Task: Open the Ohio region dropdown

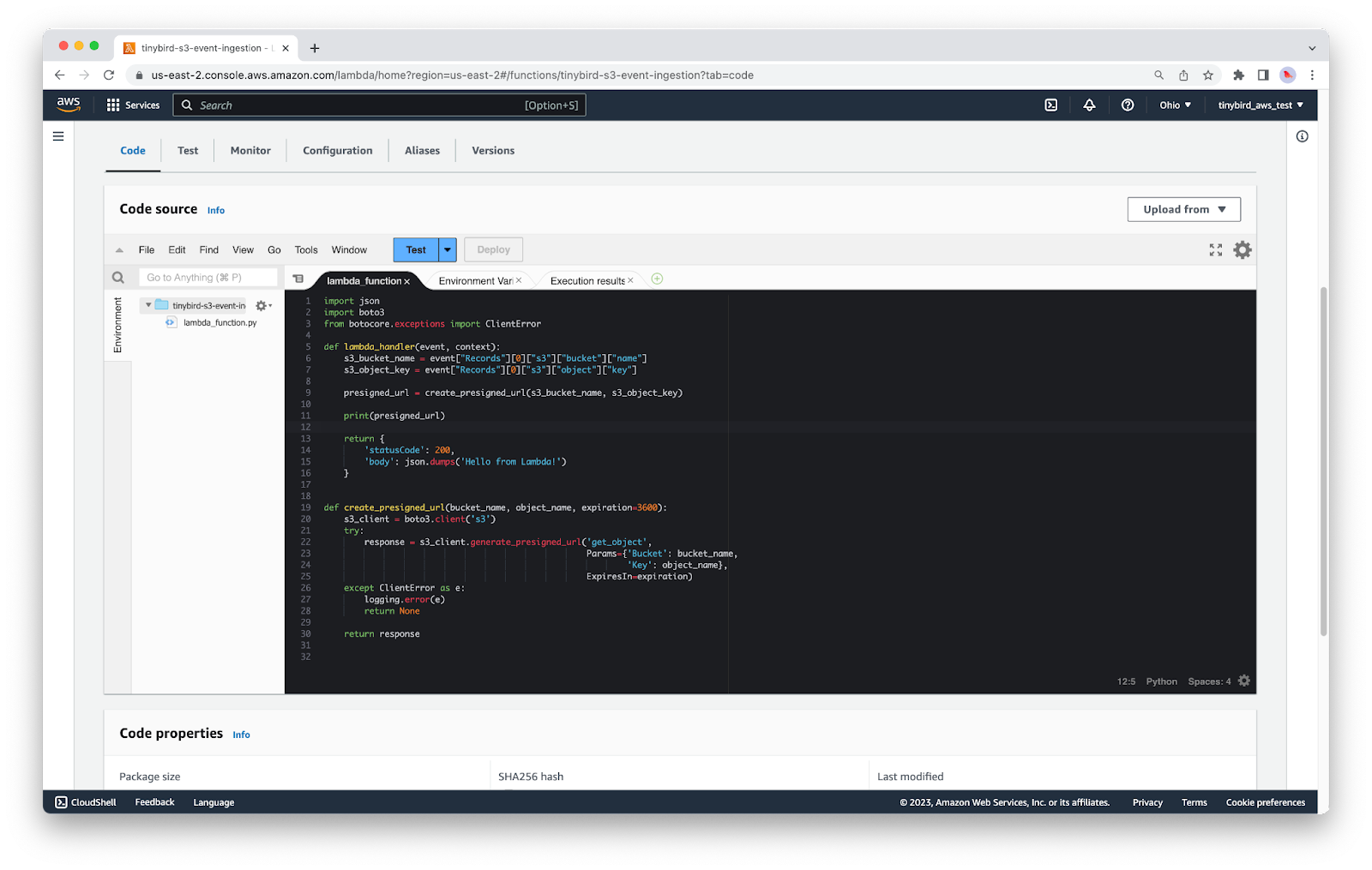Action: 1175,105
